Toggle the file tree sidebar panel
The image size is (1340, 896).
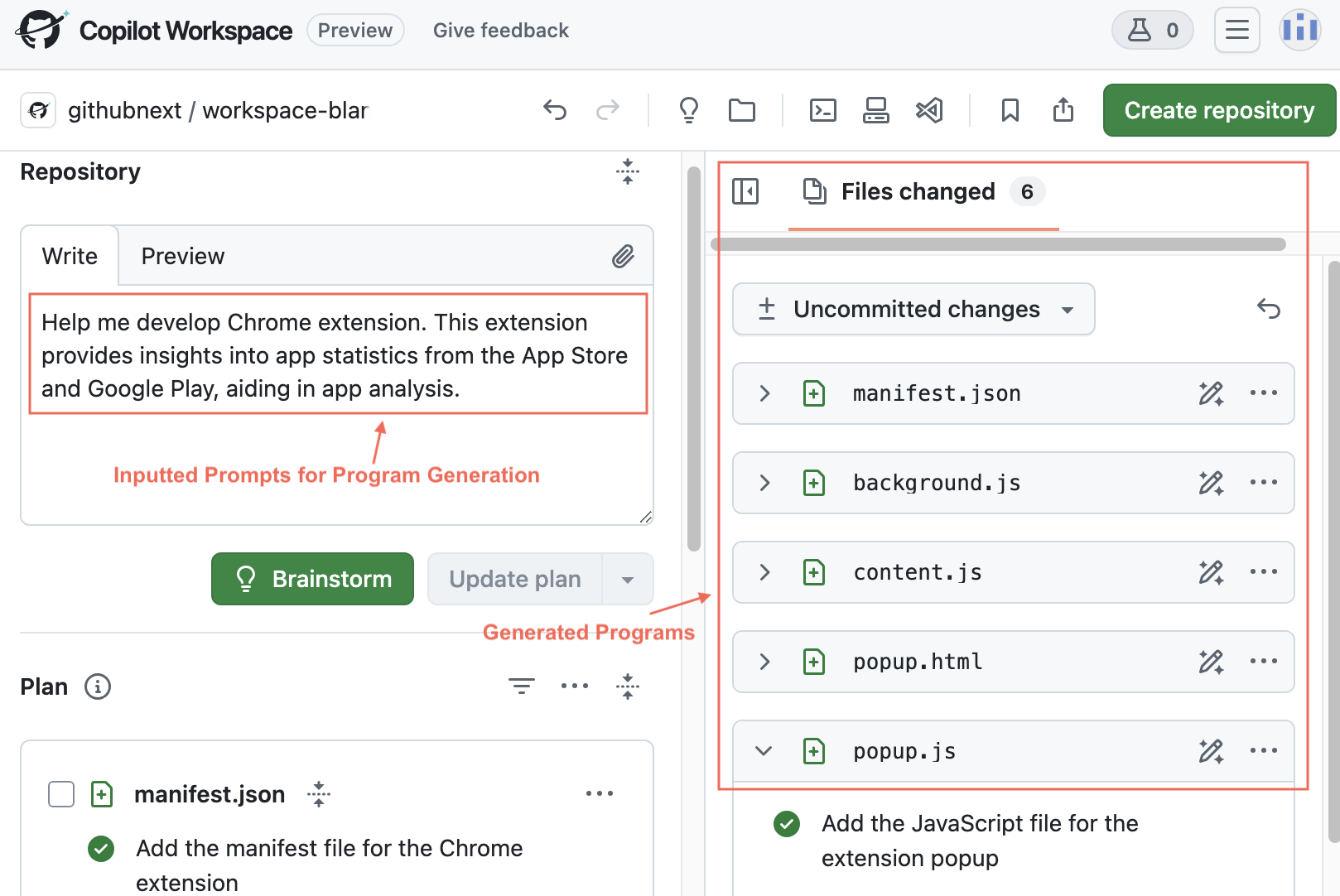[x=745, y=192]
